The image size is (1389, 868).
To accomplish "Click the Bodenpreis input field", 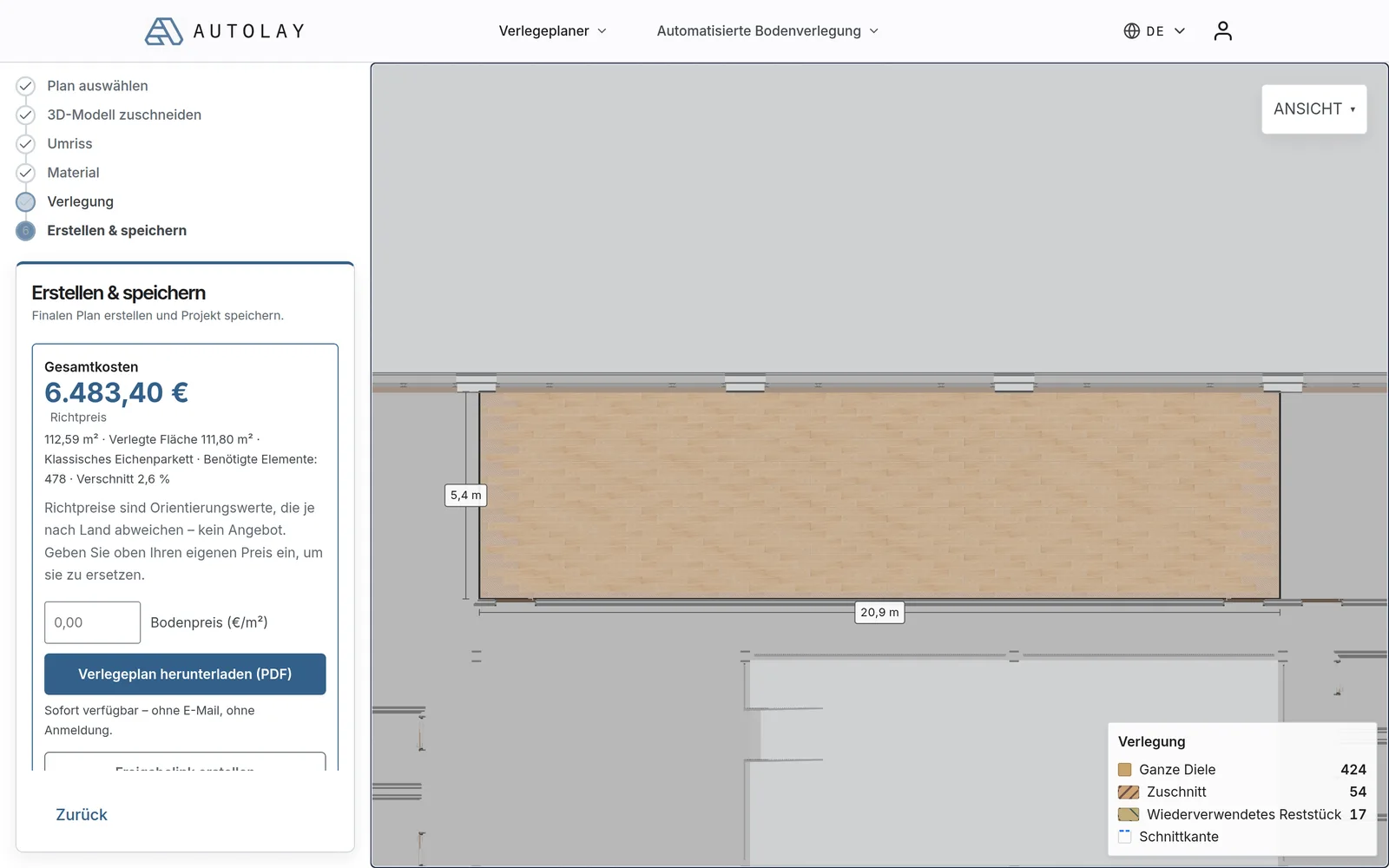I will [92, 622].
